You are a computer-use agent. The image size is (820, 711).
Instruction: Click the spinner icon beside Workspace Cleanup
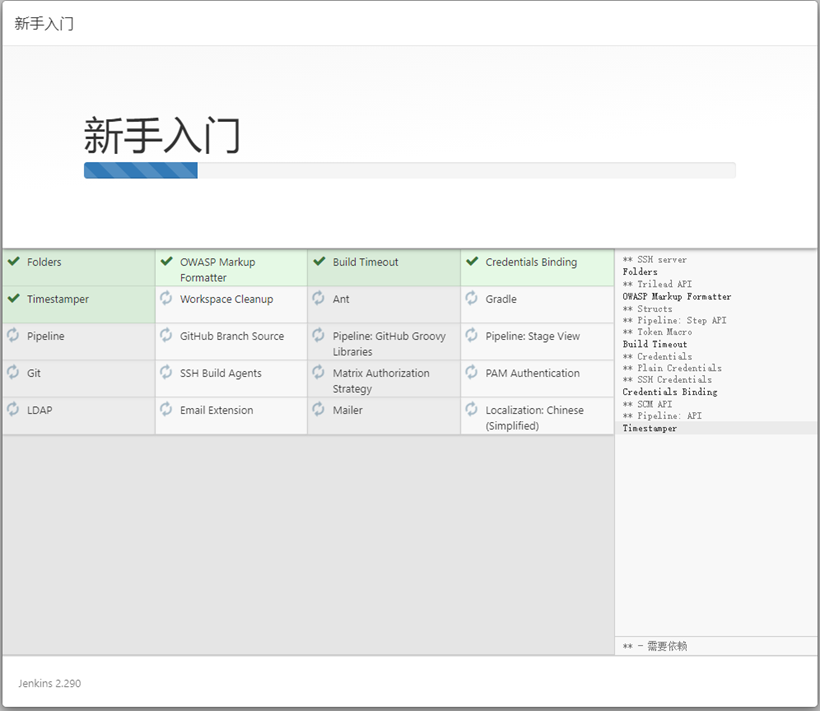166,298
